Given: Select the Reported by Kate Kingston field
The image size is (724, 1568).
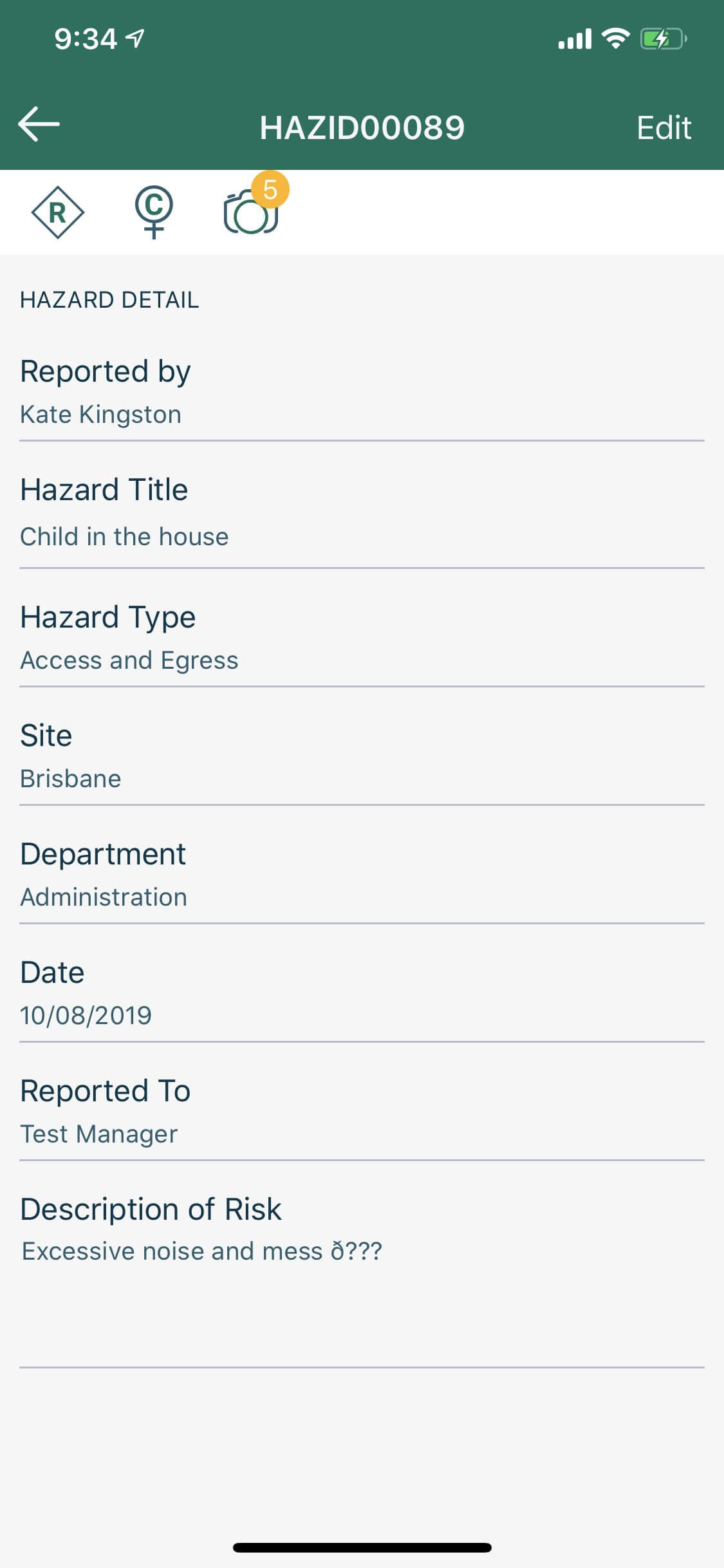Looking at the screenshot, I should (x=362, y=392).
